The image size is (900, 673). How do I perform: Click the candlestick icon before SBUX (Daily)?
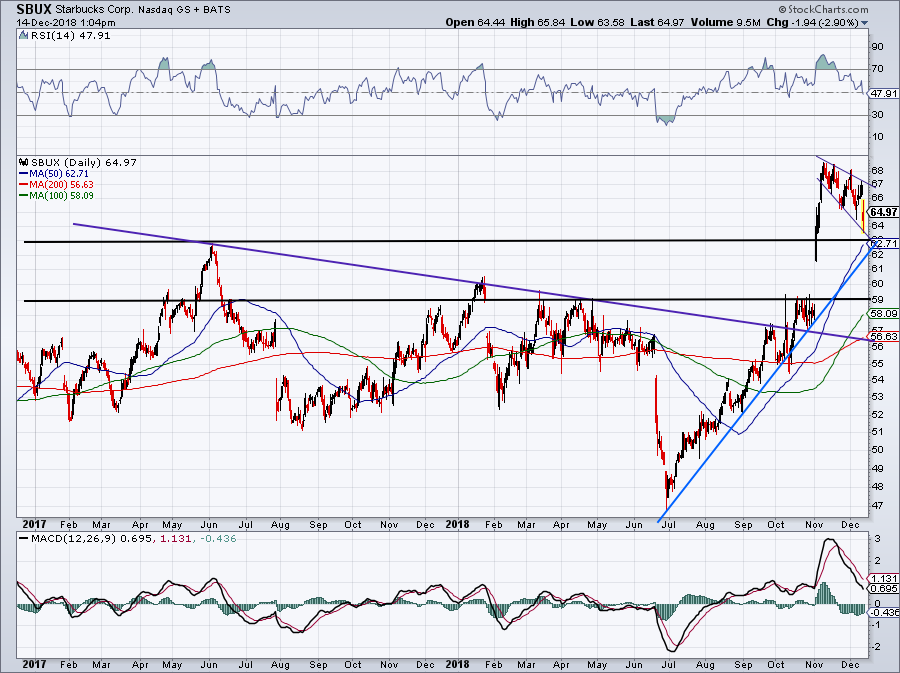(24, 162)
